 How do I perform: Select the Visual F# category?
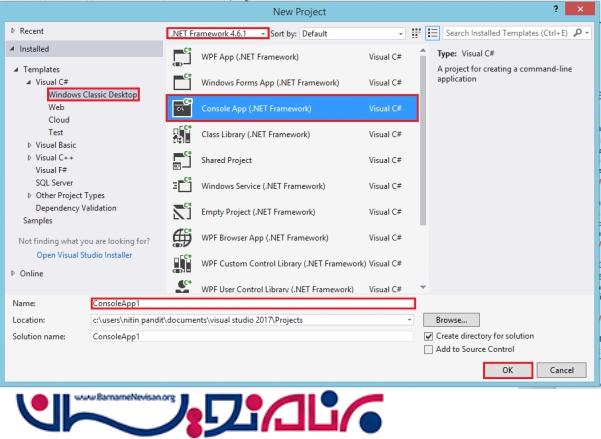point(51,170)
